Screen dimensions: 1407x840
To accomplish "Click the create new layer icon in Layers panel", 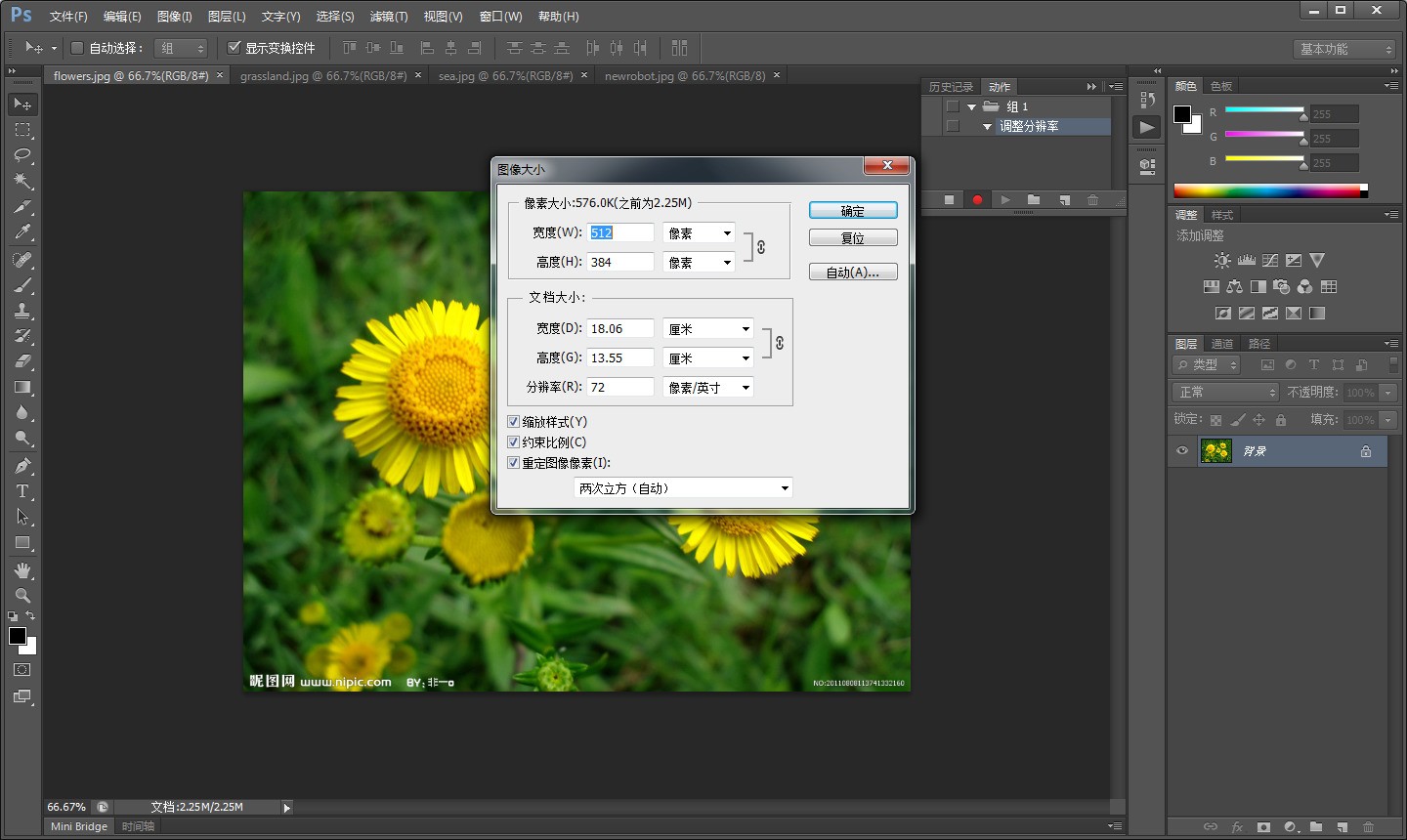I will pyautogui.click(x=1342, y=827).
